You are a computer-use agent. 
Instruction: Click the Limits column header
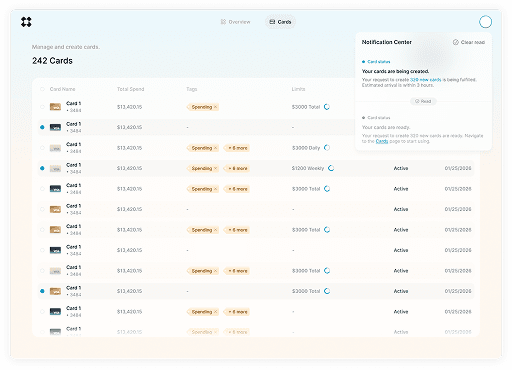[298, 89]
